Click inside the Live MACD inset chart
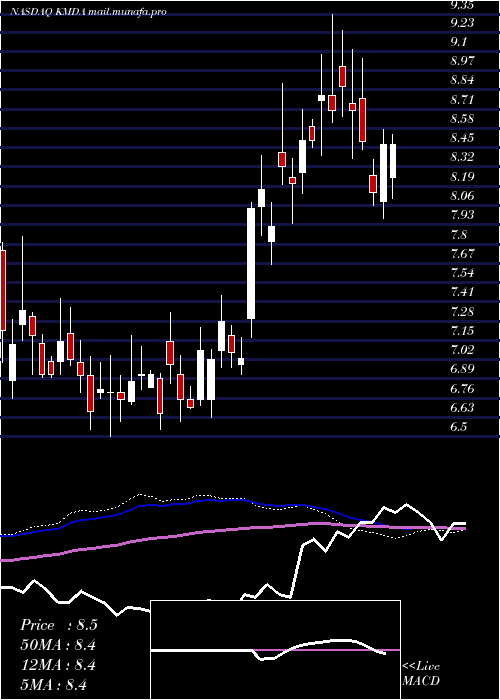The height and width of the screenshot is (700, 500). [x=275, y=650]
